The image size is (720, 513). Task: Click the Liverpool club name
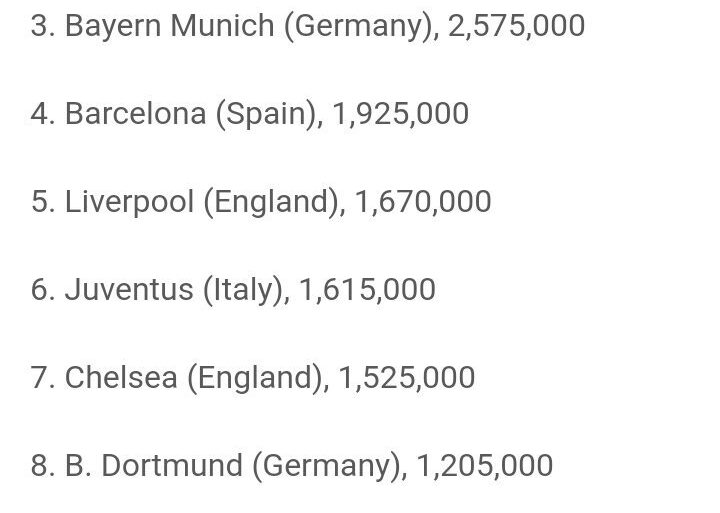(129, 201)
